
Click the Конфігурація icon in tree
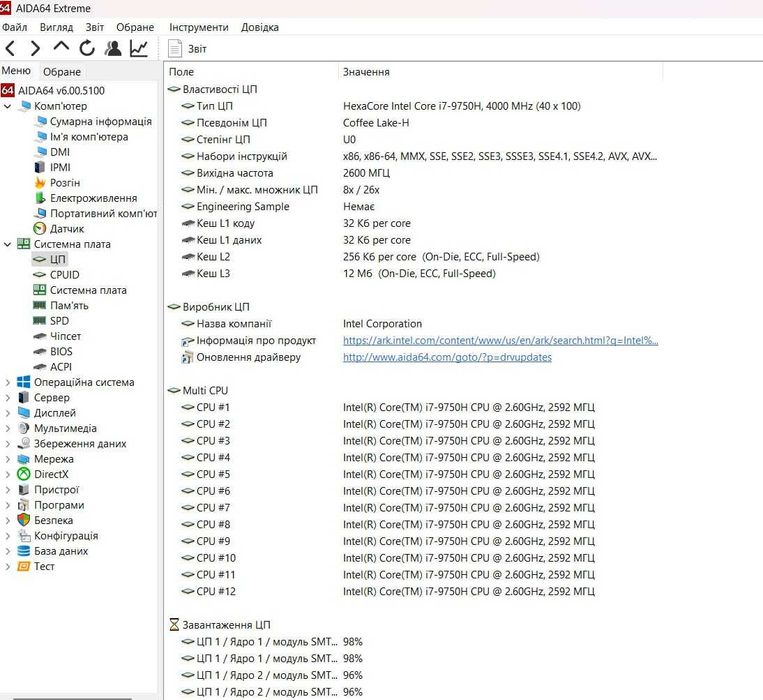pyautogui.click(x=23, y=536)
